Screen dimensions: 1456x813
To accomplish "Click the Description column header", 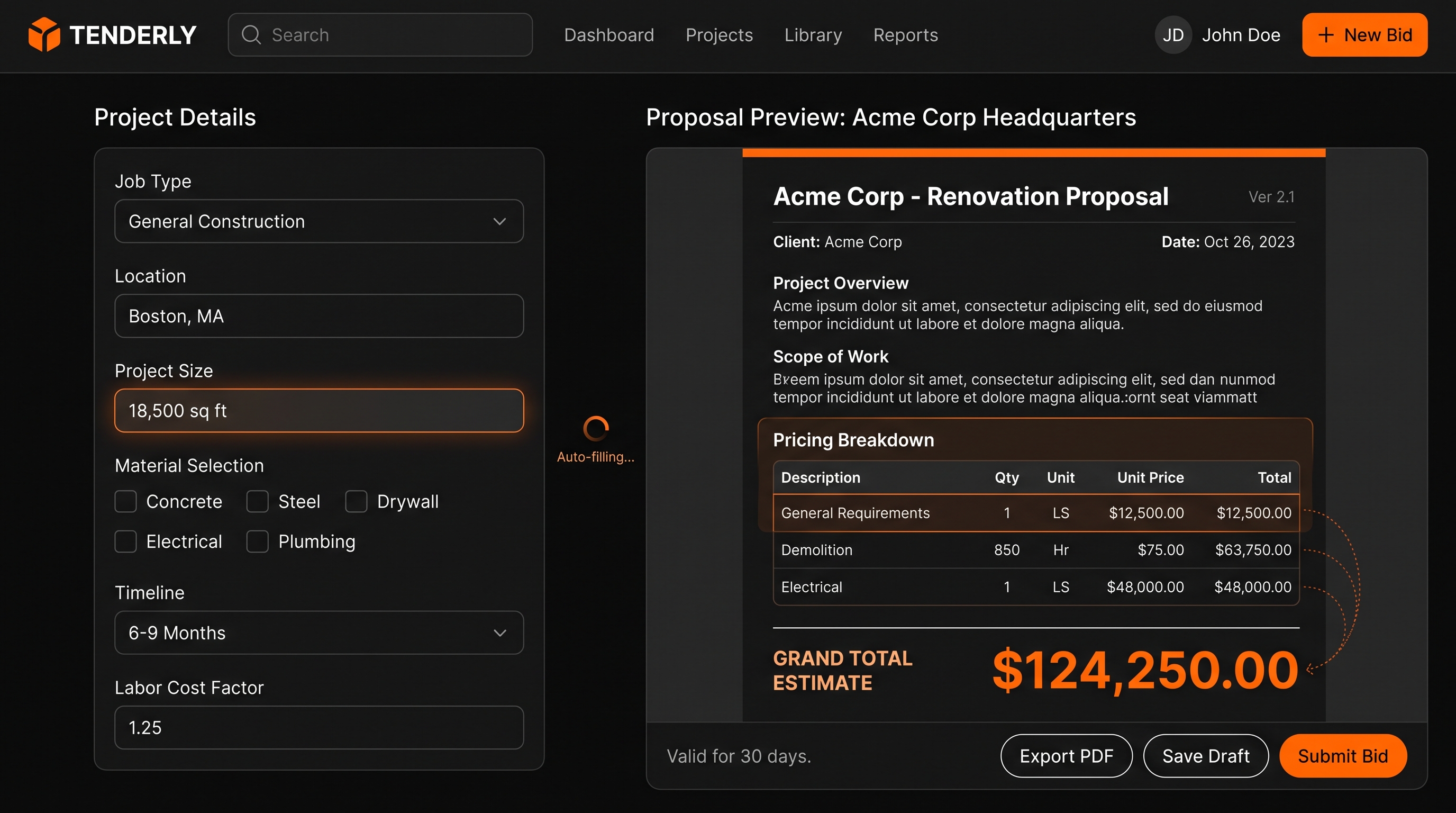I will [820, 477].
